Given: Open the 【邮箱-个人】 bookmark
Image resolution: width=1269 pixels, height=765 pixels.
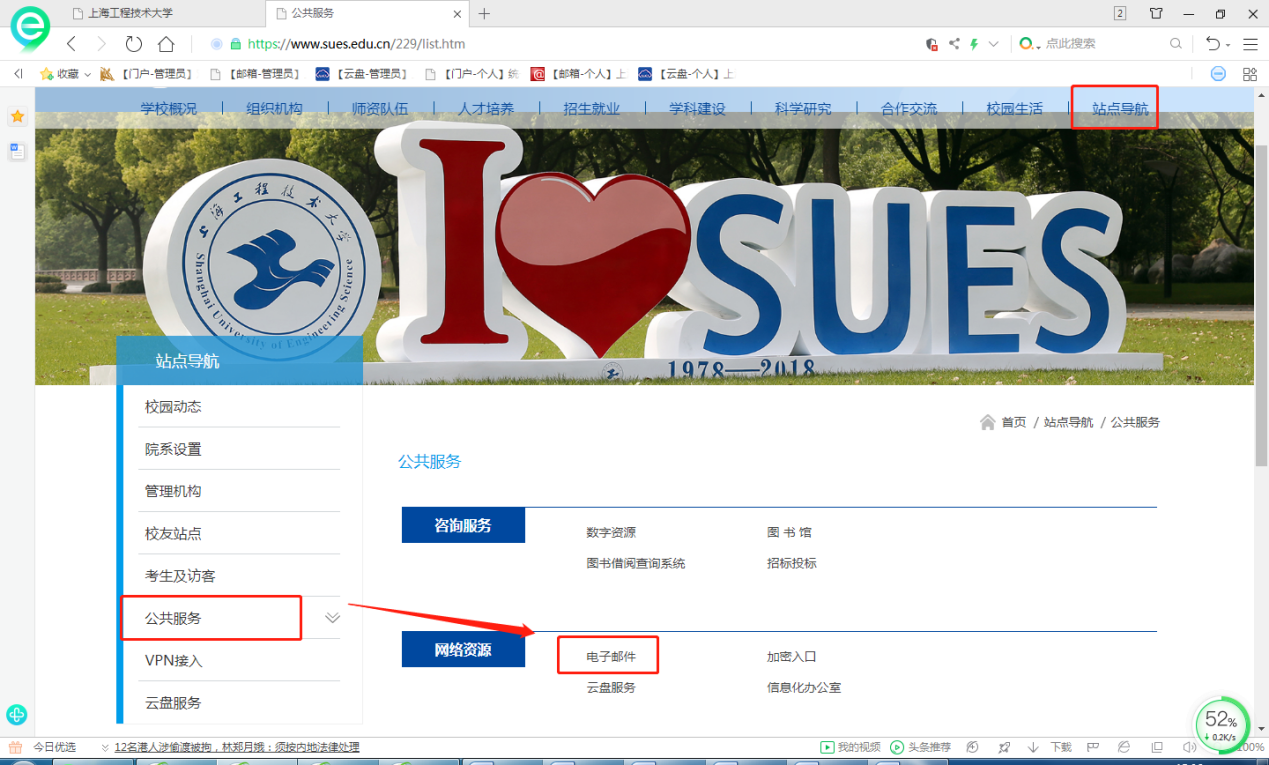Looking at the screenshot, I should [x=579, y=74].
